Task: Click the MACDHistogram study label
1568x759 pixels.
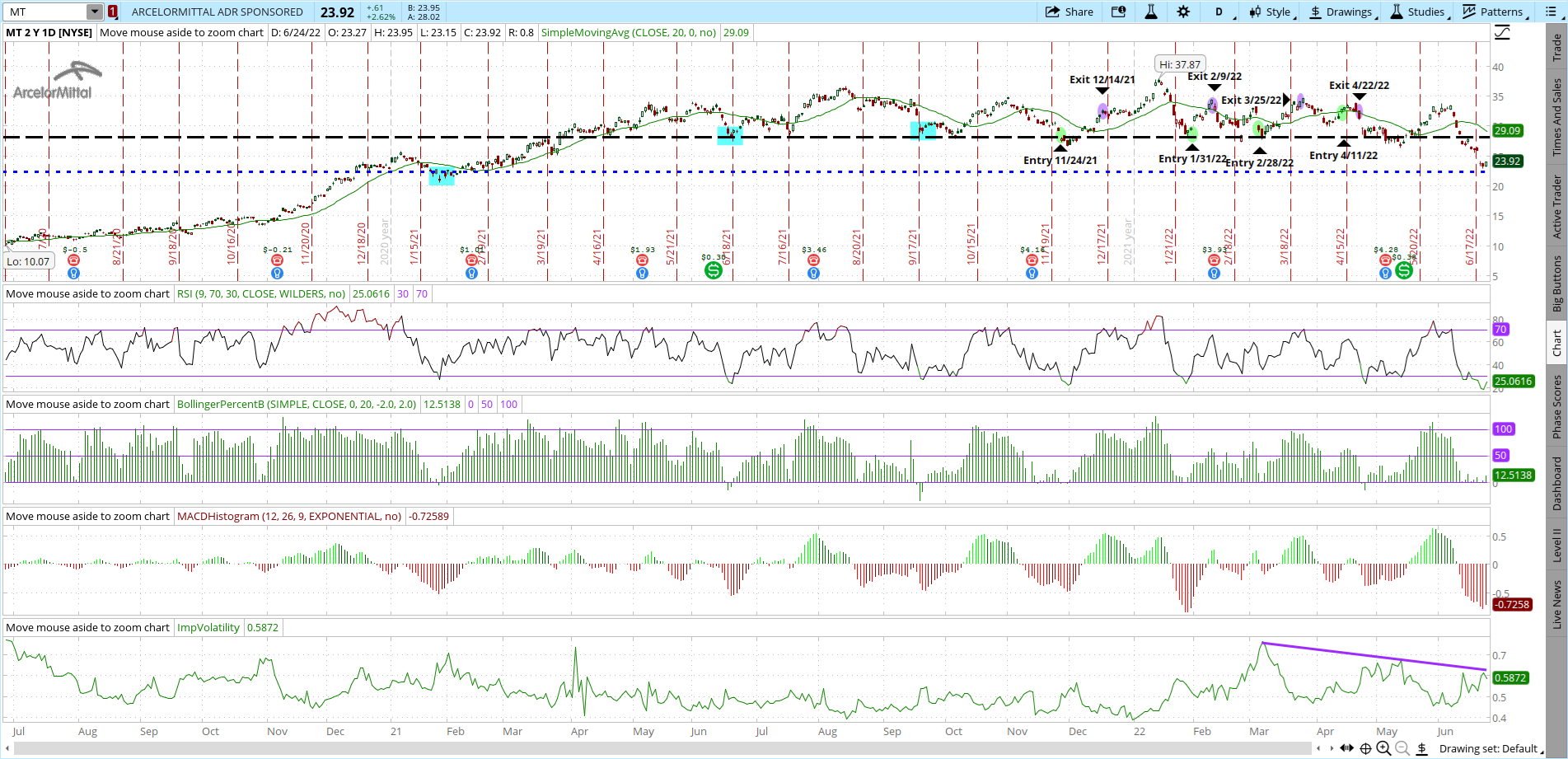Action: click(x=289, y=516)
